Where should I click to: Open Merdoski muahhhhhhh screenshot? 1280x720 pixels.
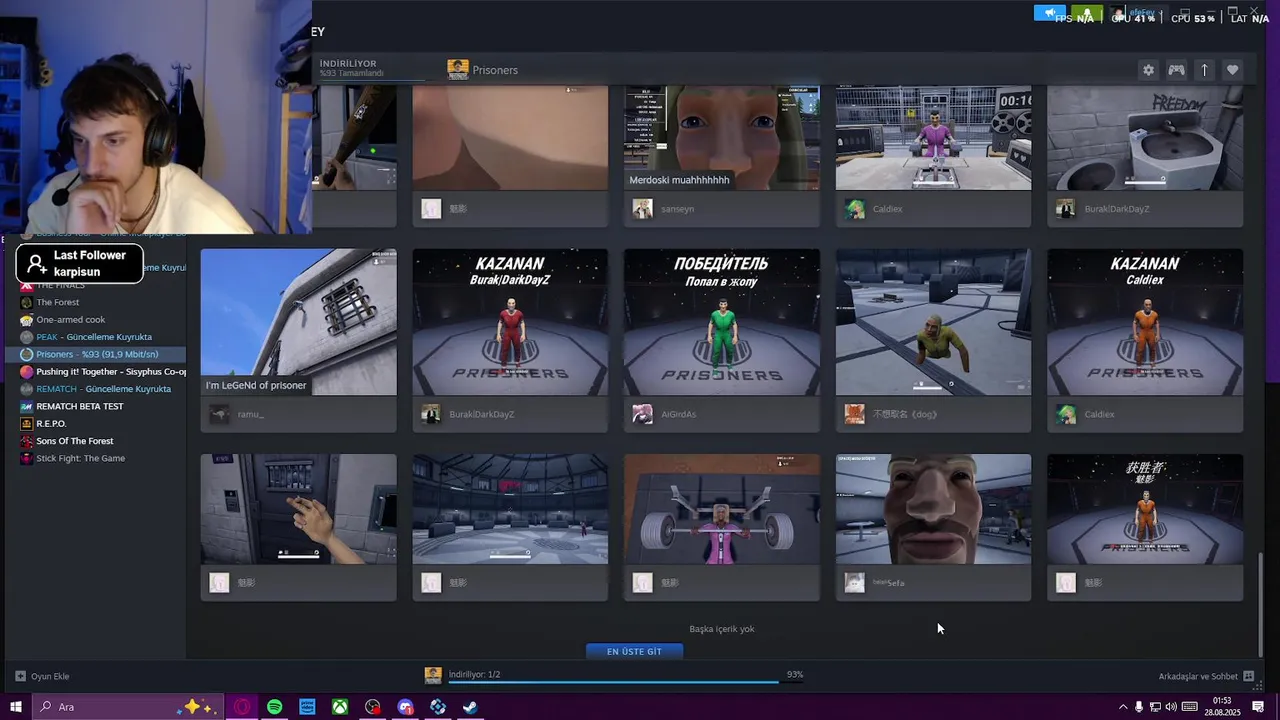click(x=721, y=138)
